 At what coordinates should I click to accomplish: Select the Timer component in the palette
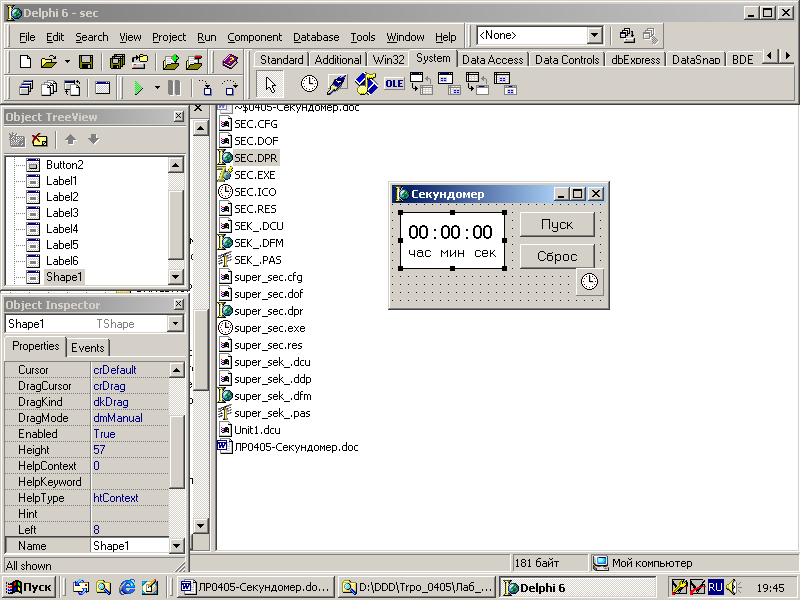(x=309, y=84)
